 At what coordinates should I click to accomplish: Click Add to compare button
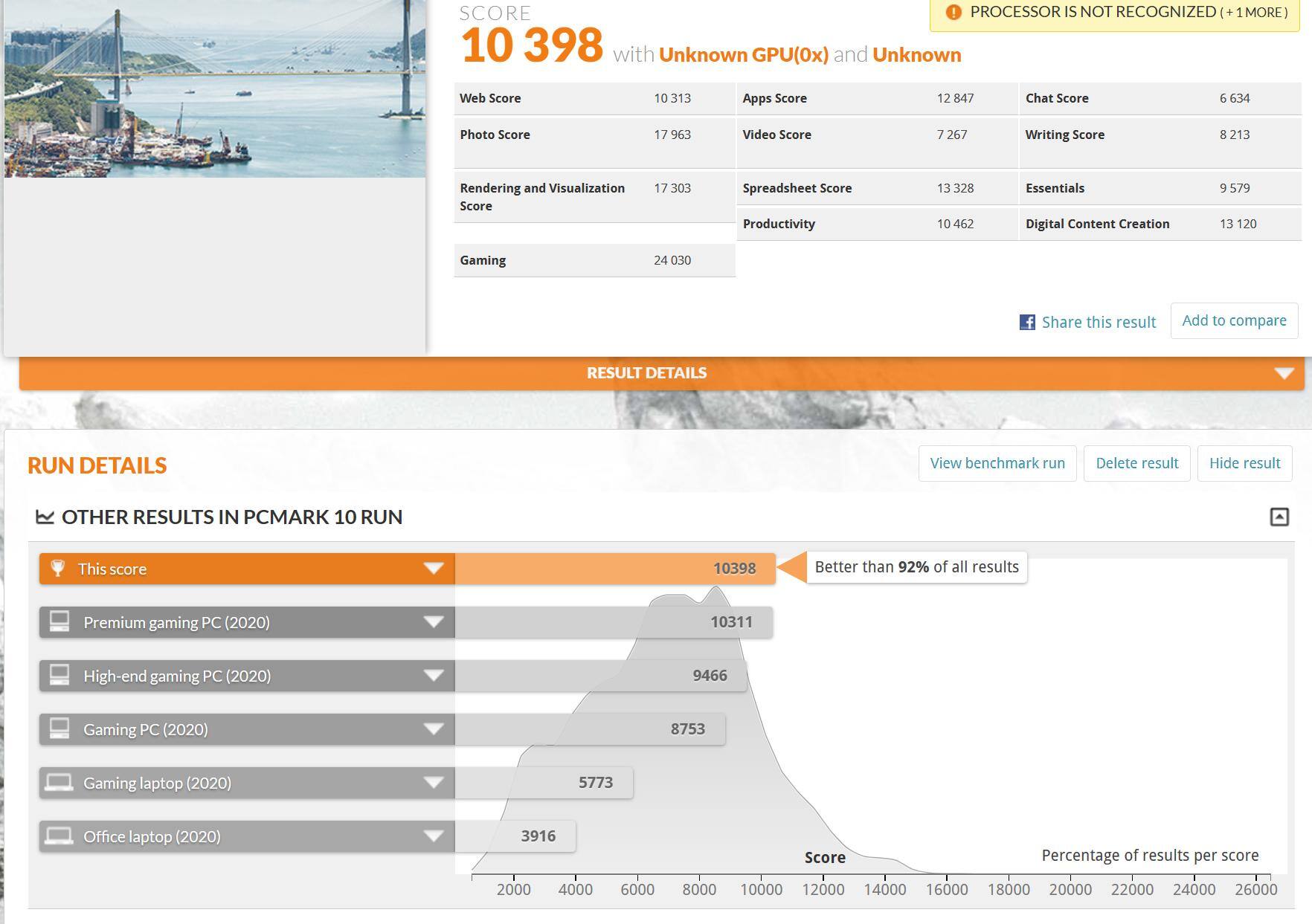pos(1234,320)
